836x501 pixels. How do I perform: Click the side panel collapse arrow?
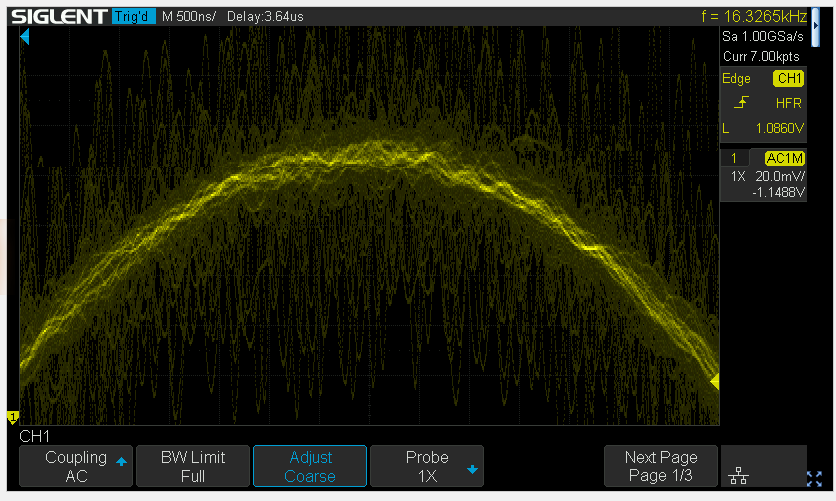coord(815,27)
